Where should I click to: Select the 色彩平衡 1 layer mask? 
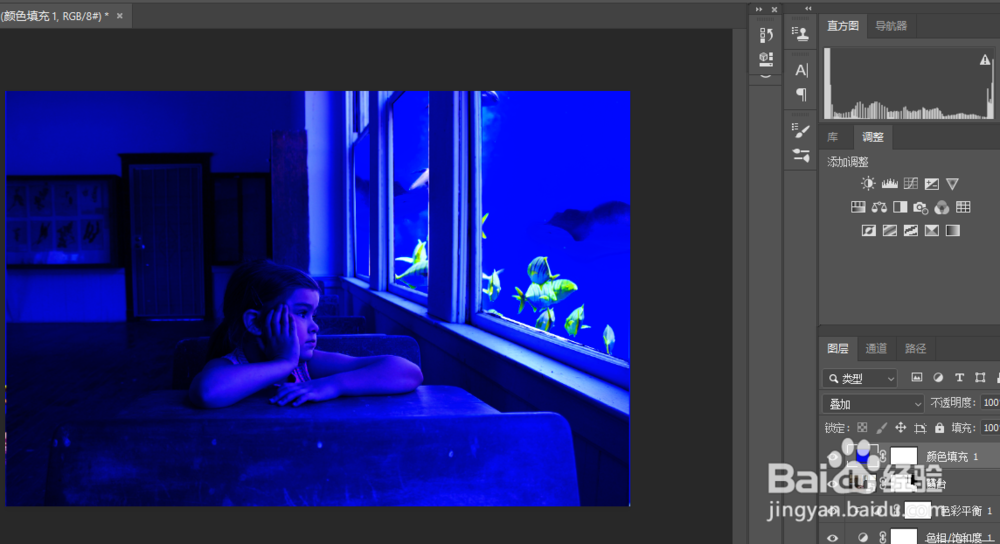(x=918, y=511)
